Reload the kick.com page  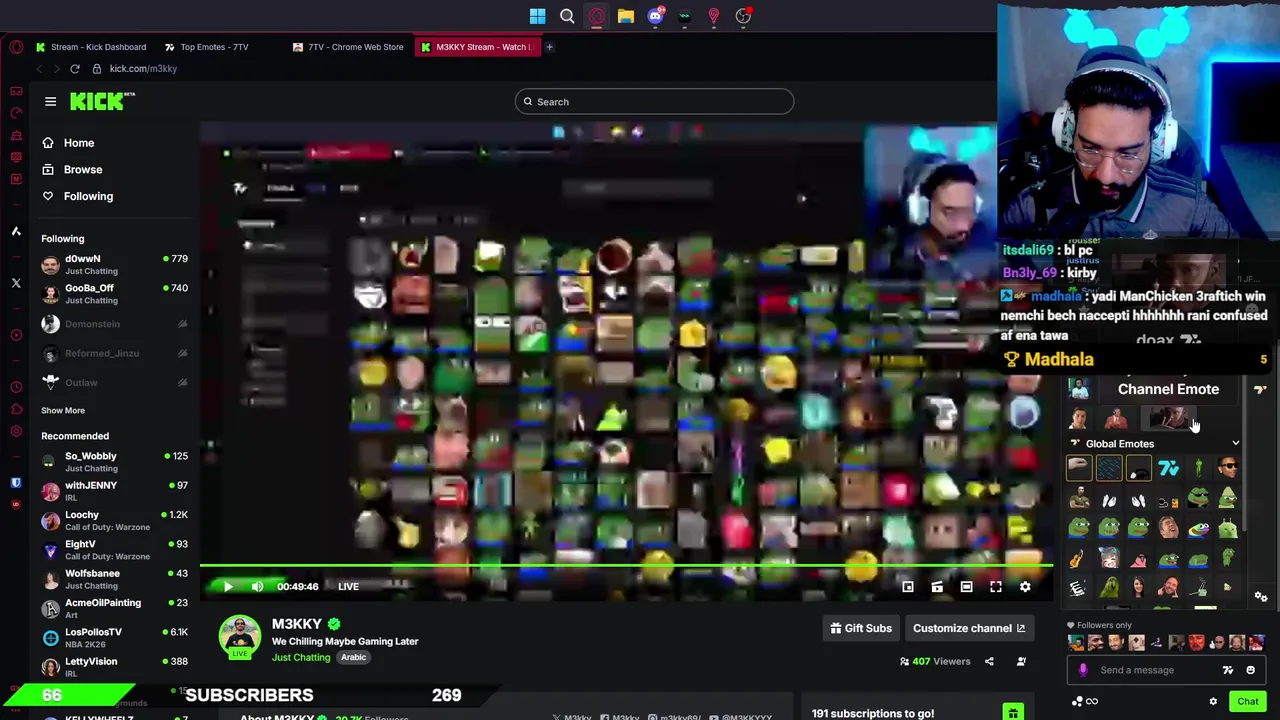click(x=75, y=69)
